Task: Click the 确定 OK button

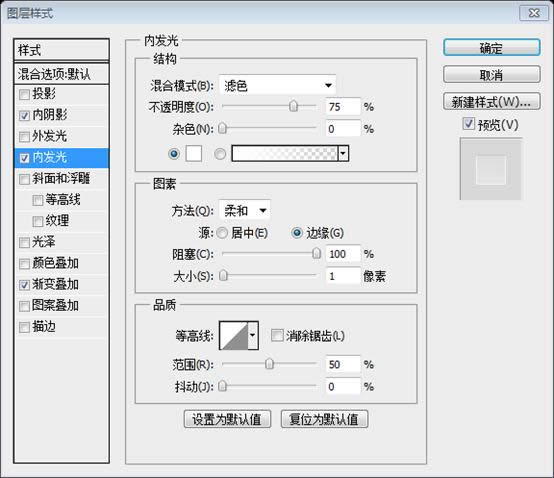Action: click(491, 48)
